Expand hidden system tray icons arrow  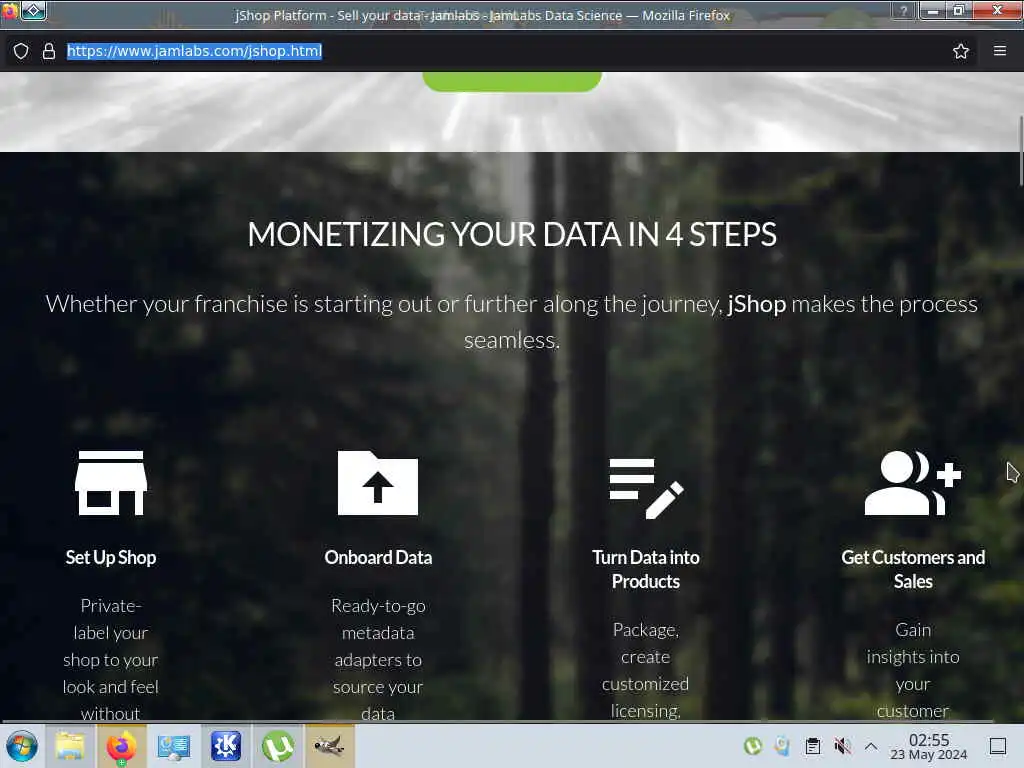pos(871,746)
